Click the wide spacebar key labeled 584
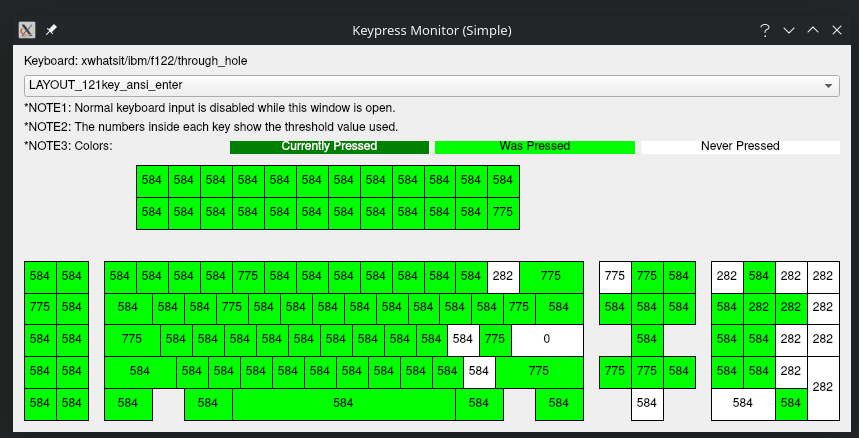Image resolution: width=859 pixels, height=438 pixels. [343, 403]
